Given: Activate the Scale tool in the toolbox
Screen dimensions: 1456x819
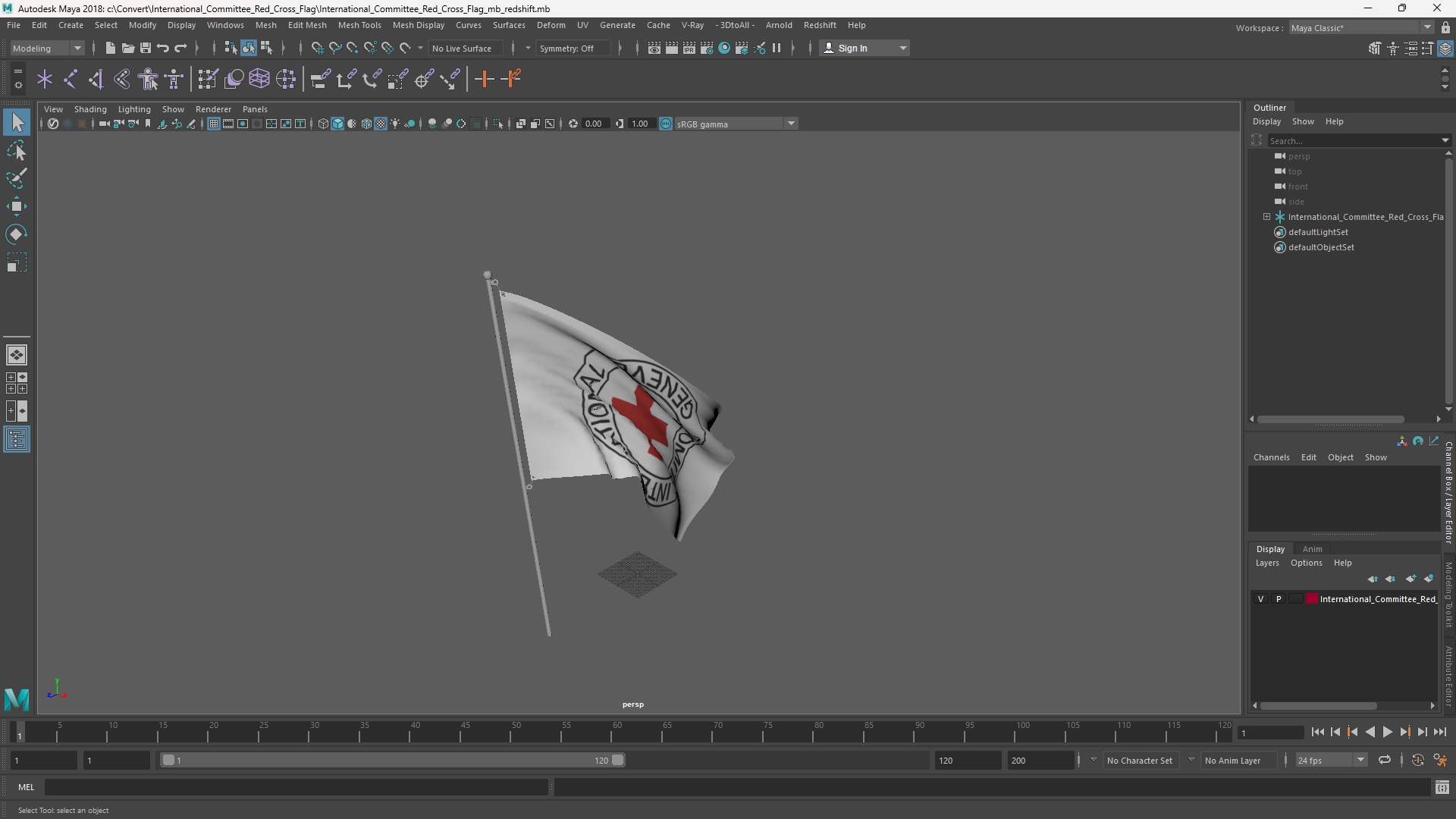Looking at the screenshot, I should [x=17, y=262].
